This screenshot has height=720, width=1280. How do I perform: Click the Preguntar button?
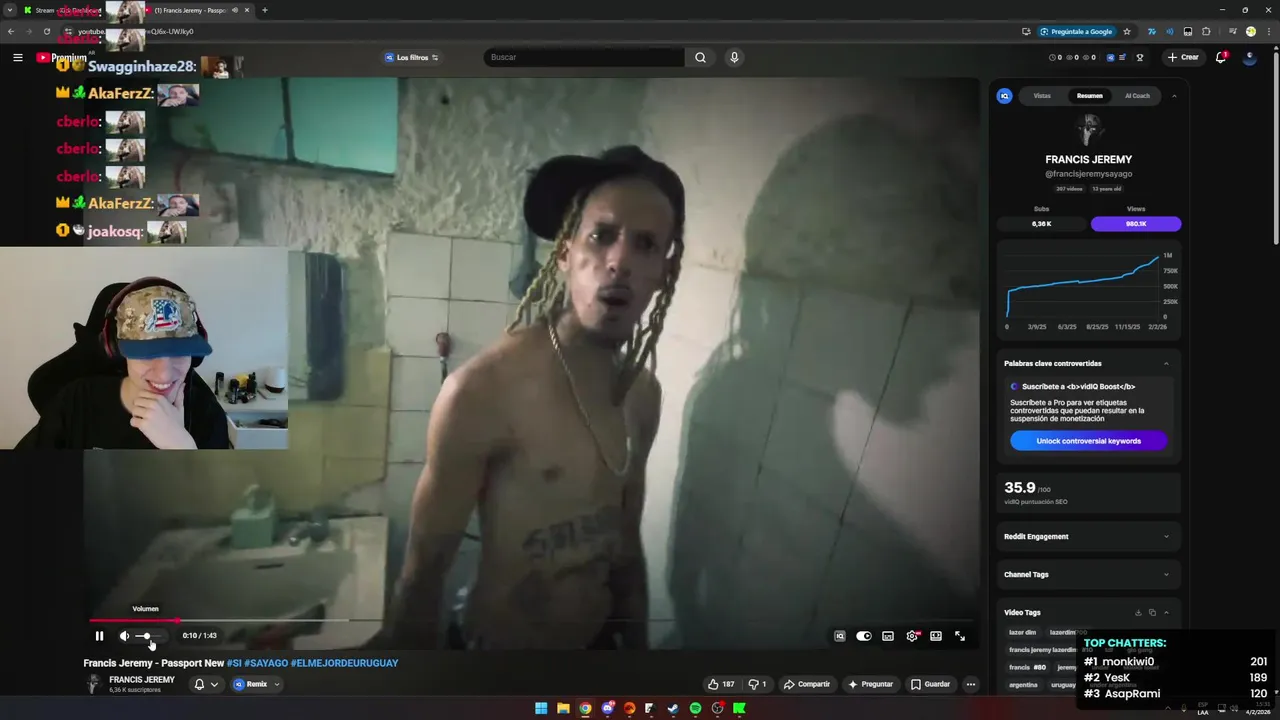[871, 684]
